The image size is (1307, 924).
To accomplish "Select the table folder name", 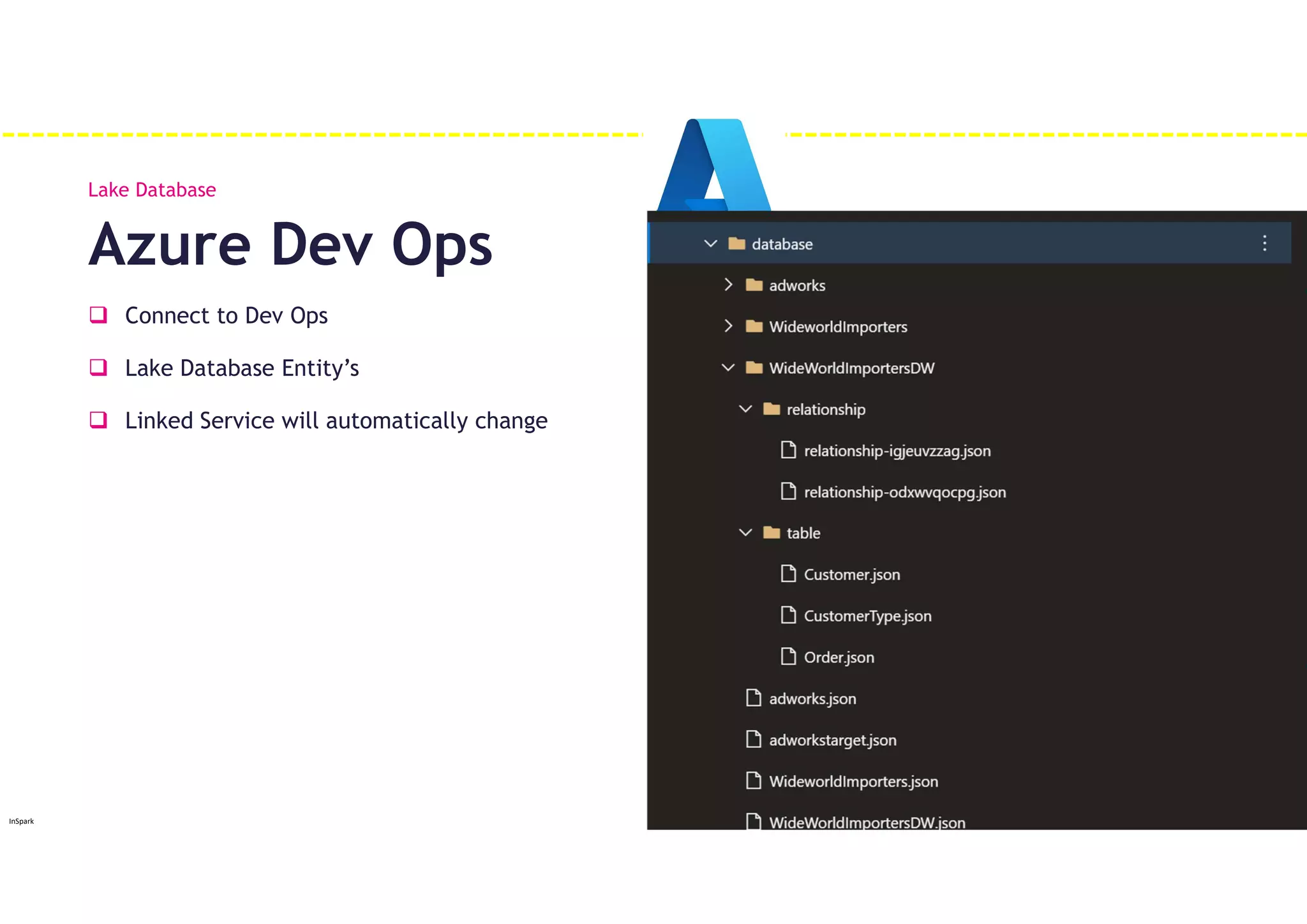I will click(x=803, y=533).
